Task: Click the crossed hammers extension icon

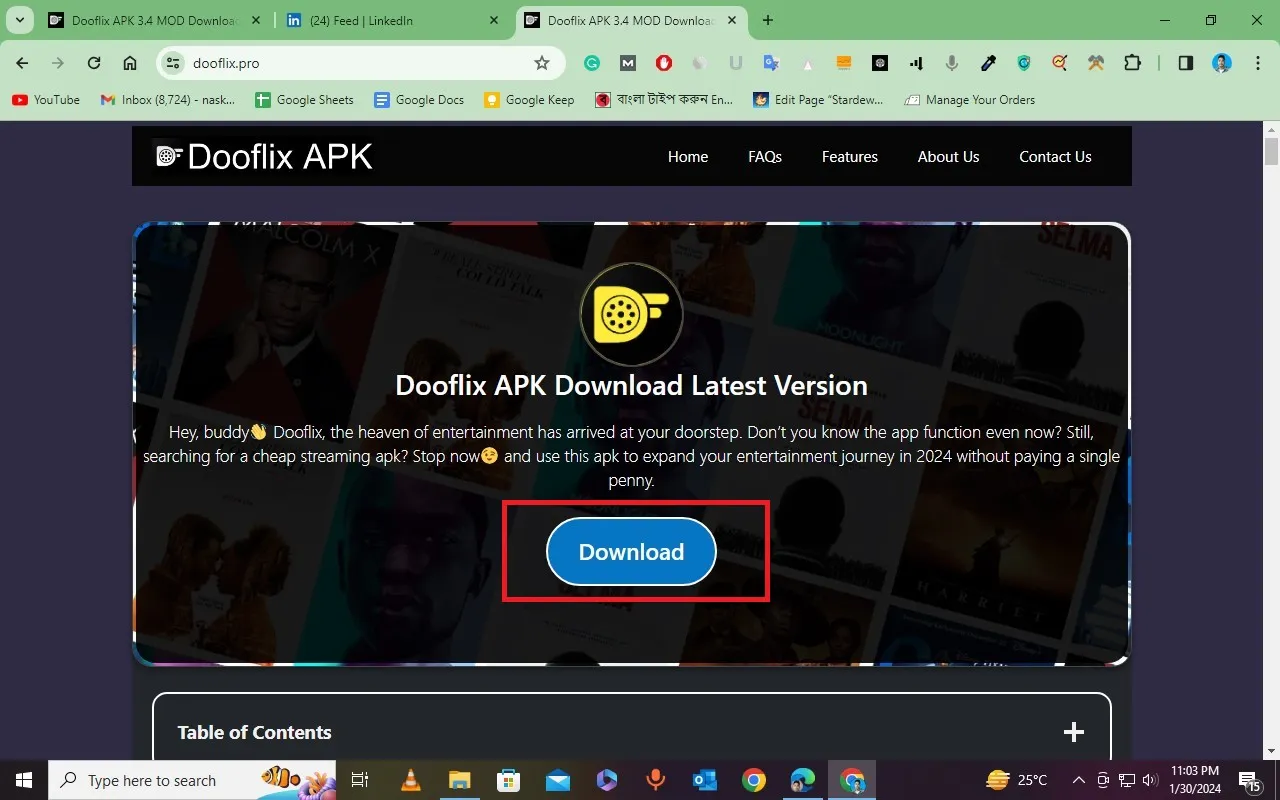Action: pos(1096,63)
